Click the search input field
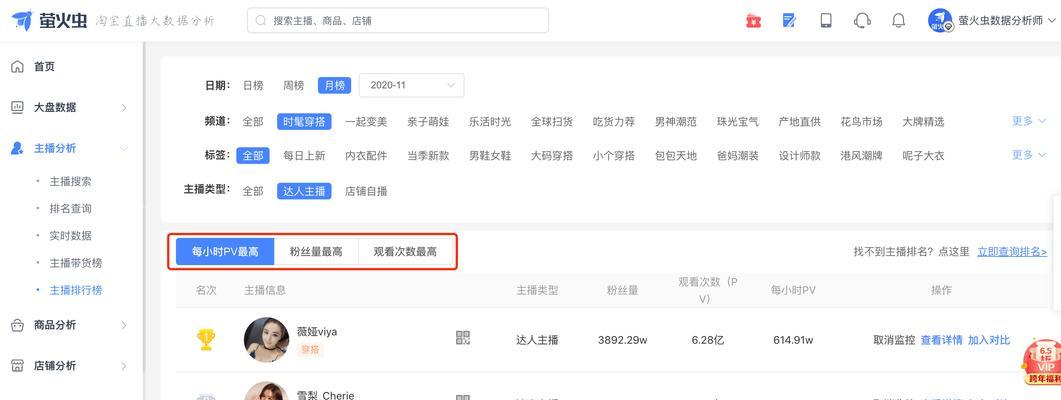Image resolution: width=1061 pixels, height=400 pixels. [x=398, y=20]
